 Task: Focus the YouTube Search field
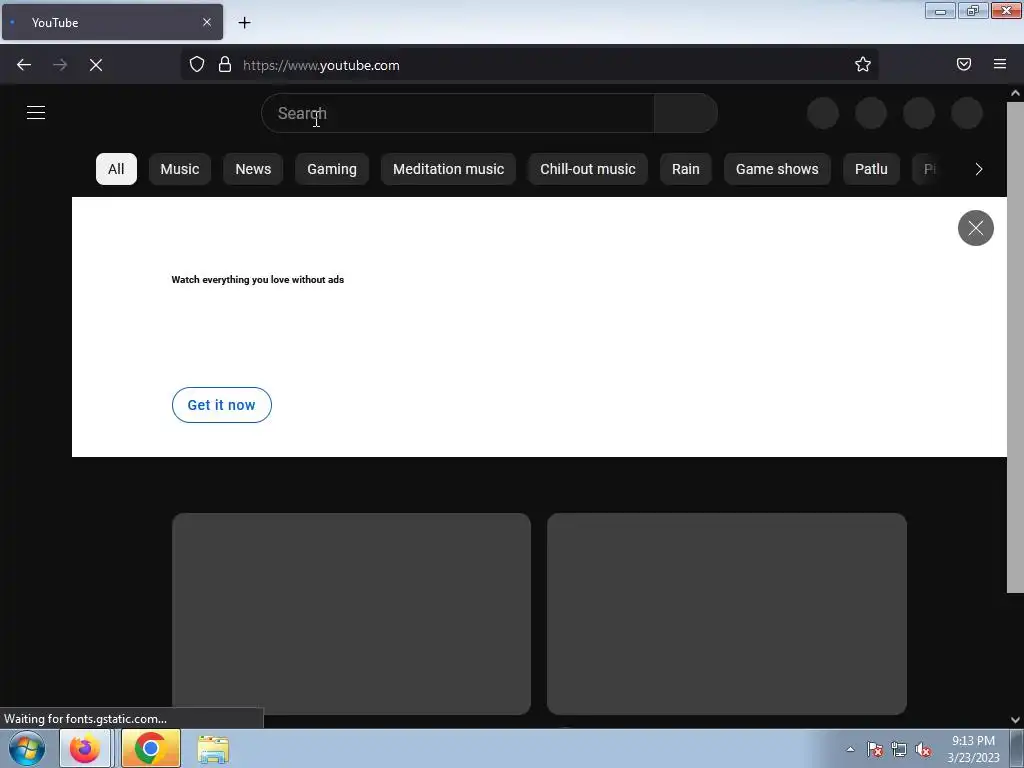(x=458, y=113)
